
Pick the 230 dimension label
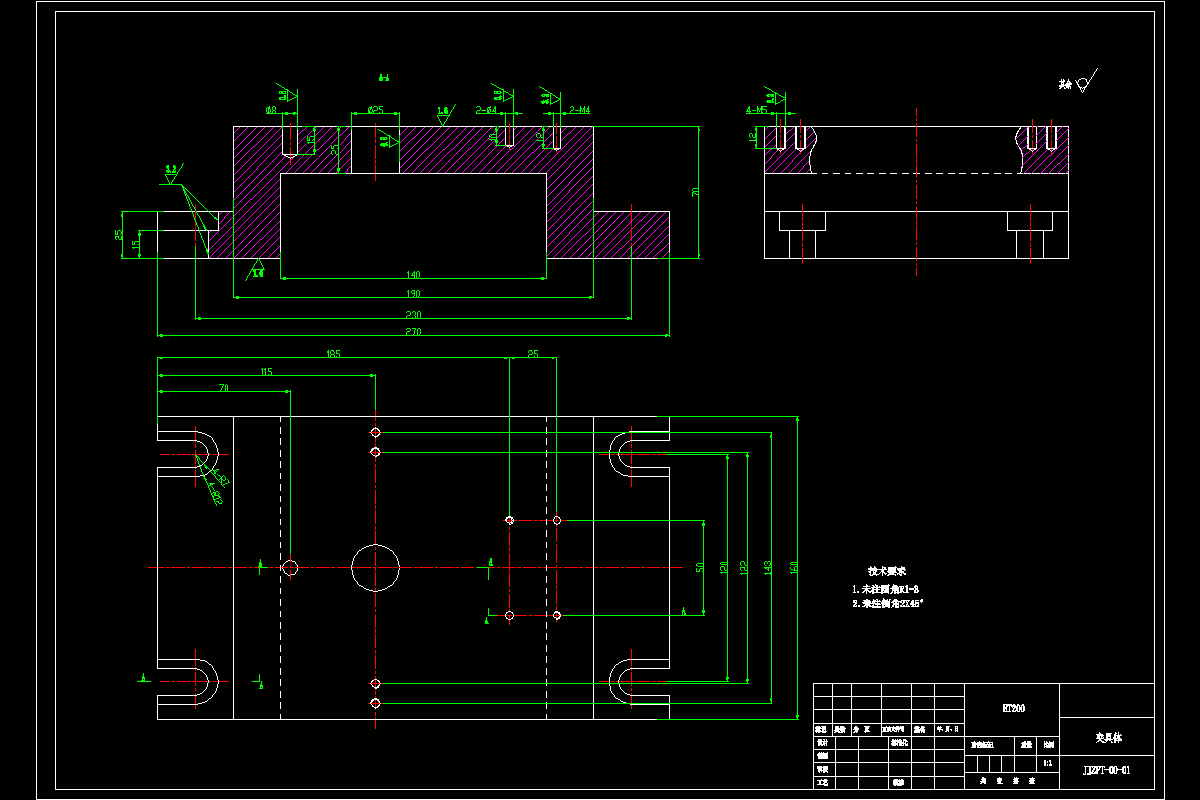click(413, 315)
